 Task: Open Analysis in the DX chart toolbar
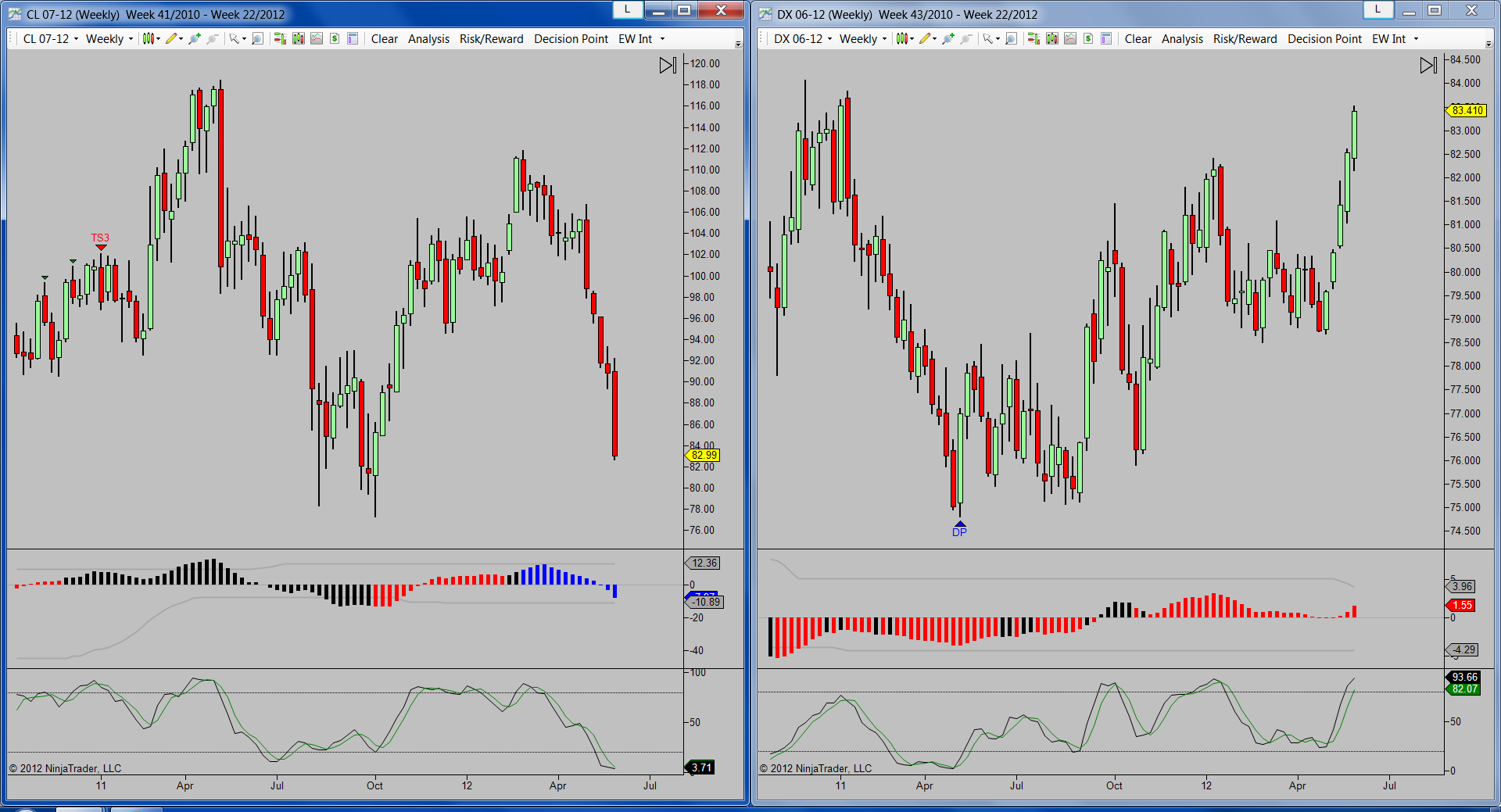(1182, 39)
